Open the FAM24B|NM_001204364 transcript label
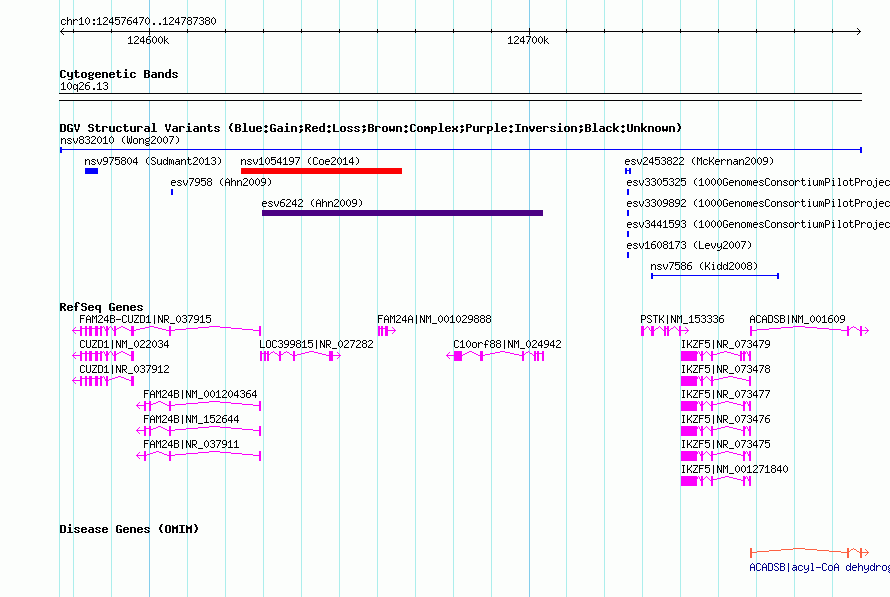The width and height of the screenshot is (890, 597). [200, 394]
